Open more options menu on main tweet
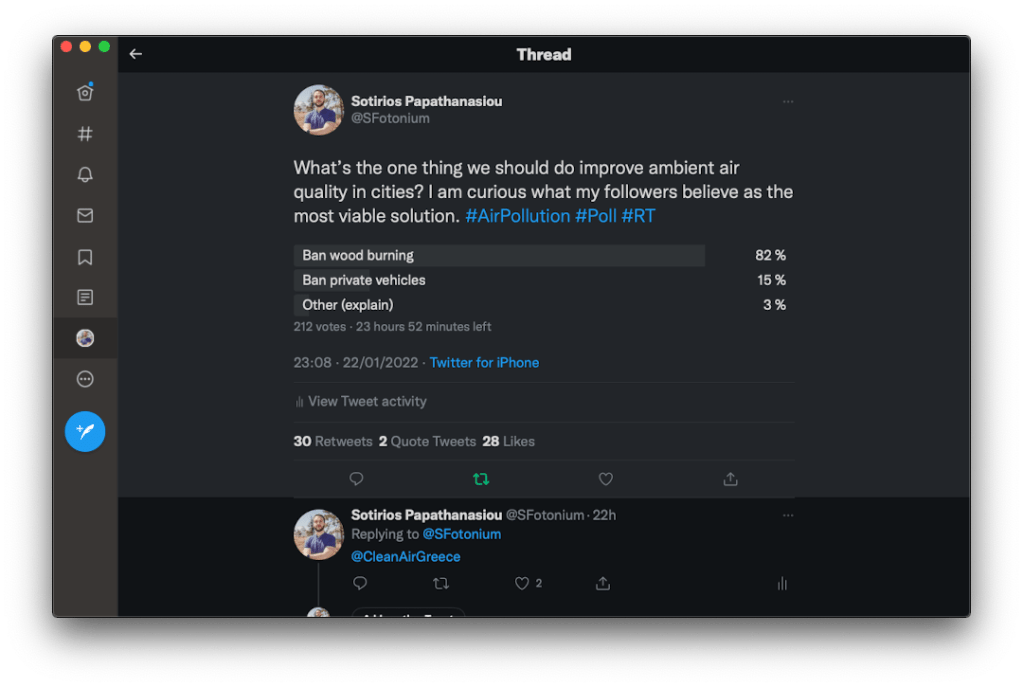1023x687 pixels. 788,101
